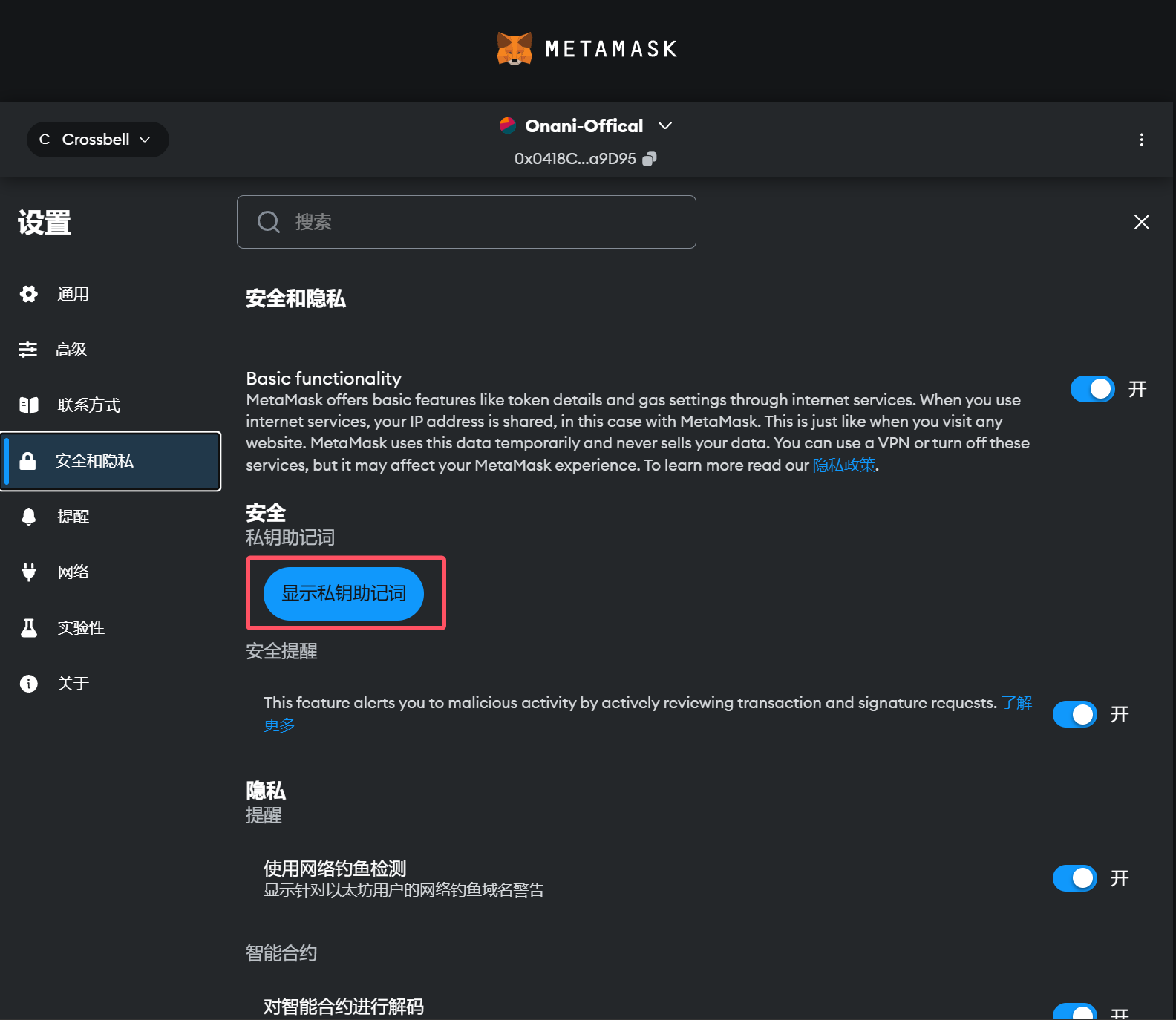Click the 智能合约 section label
Screen dimensions: 1176x1020
coord(281,953)
